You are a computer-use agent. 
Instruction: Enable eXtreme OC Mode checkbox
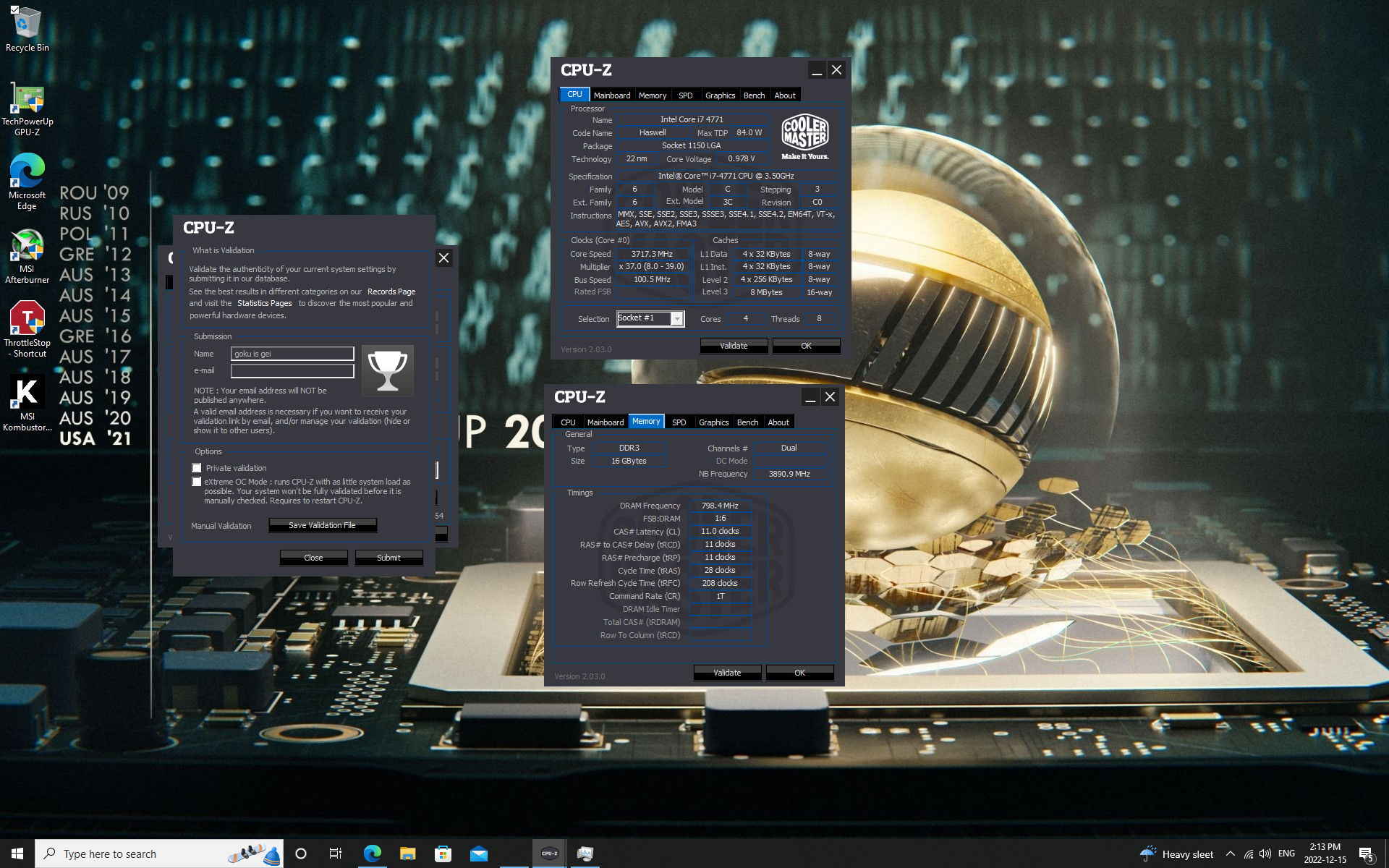(x=197, y=482)
